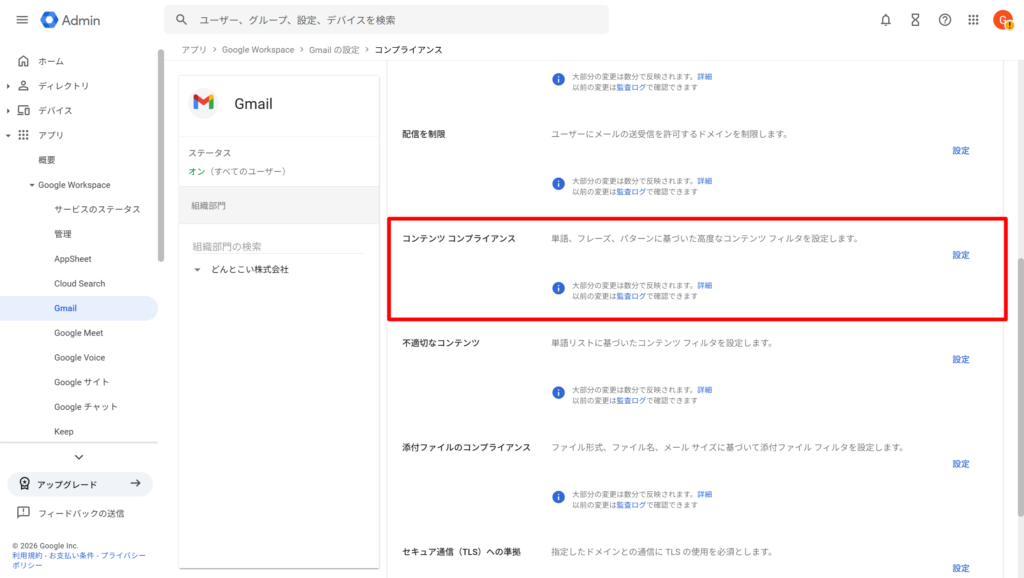This screenshot has width=1024, height=578.
Task: Click the info icon under コンテンツ コンプライアンス
Action: click(x=559, y=288)
